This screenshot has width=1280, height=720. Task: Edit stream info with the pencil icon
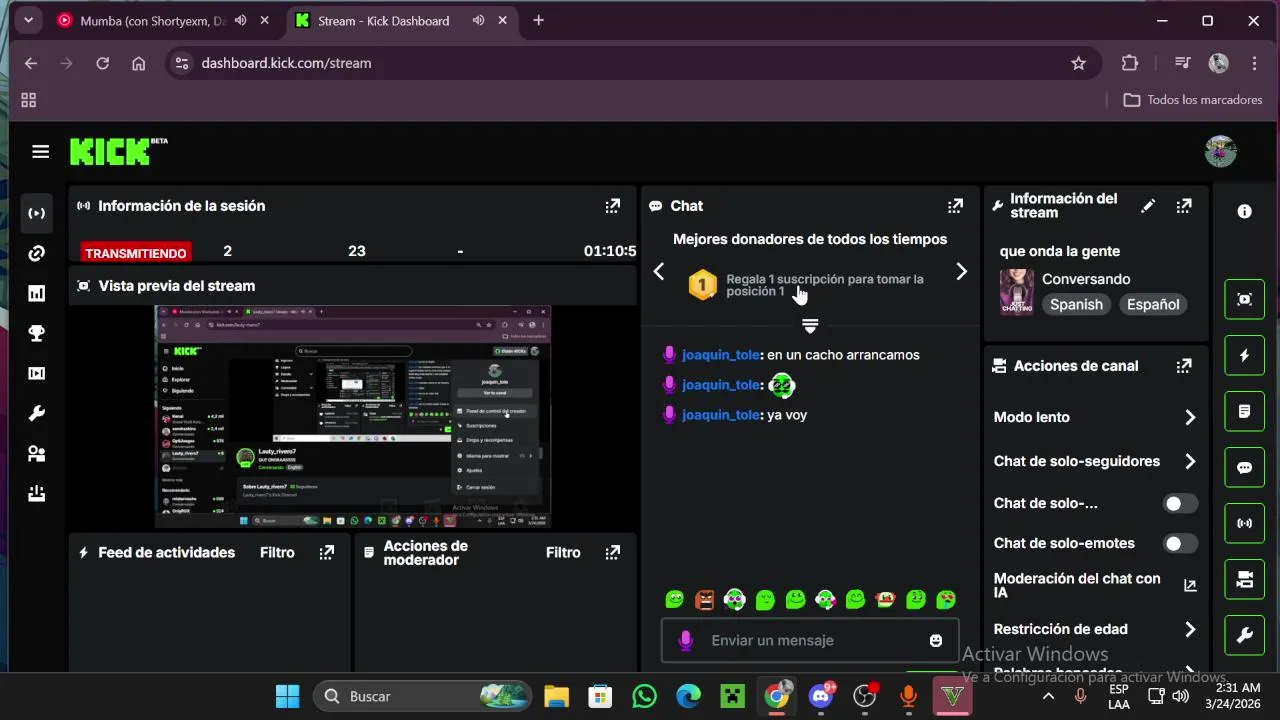(1148, 206)
